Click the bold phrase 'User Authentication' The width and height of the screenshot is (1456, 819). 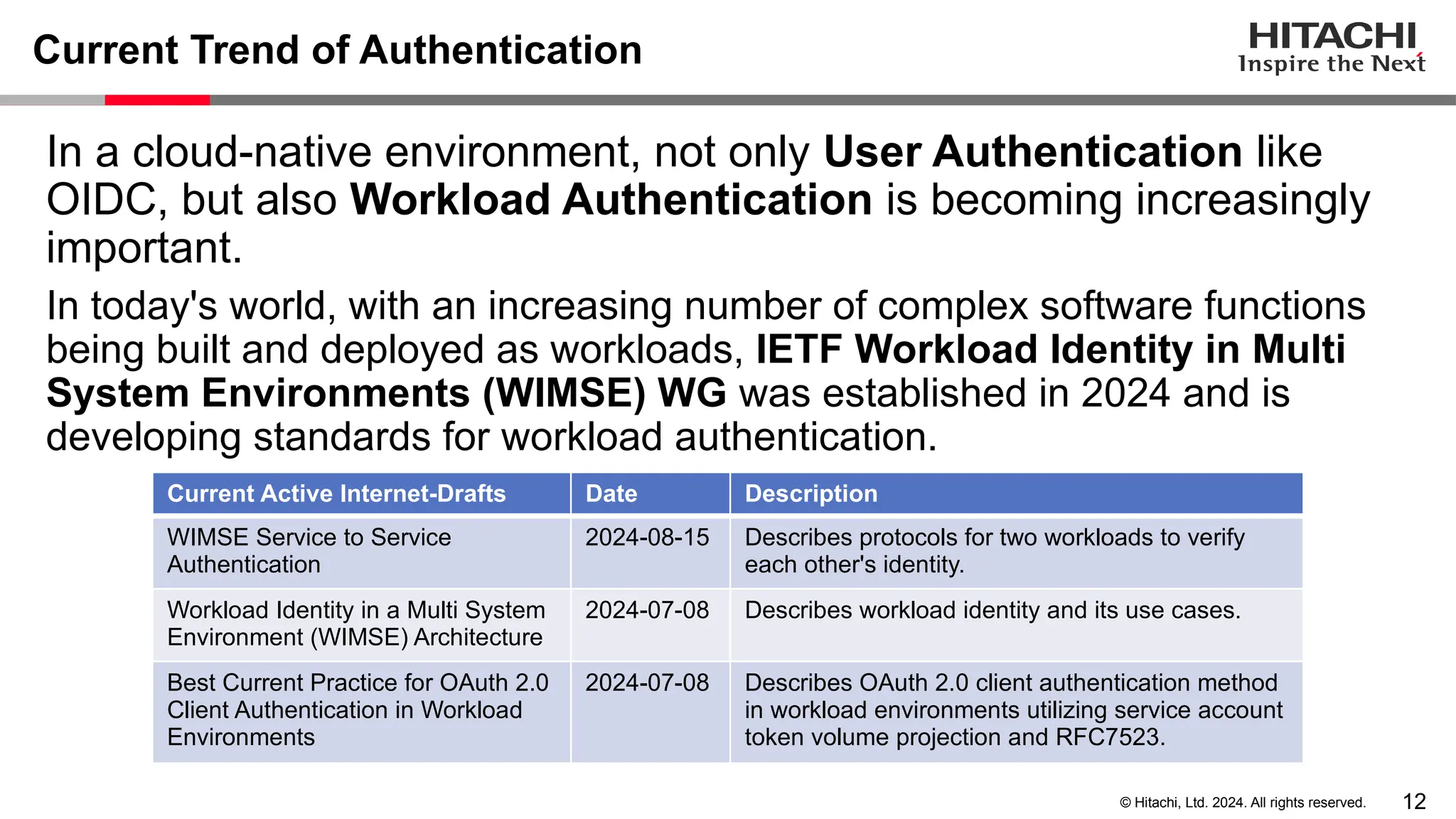pyautogui.click(x=1033, y=151)
